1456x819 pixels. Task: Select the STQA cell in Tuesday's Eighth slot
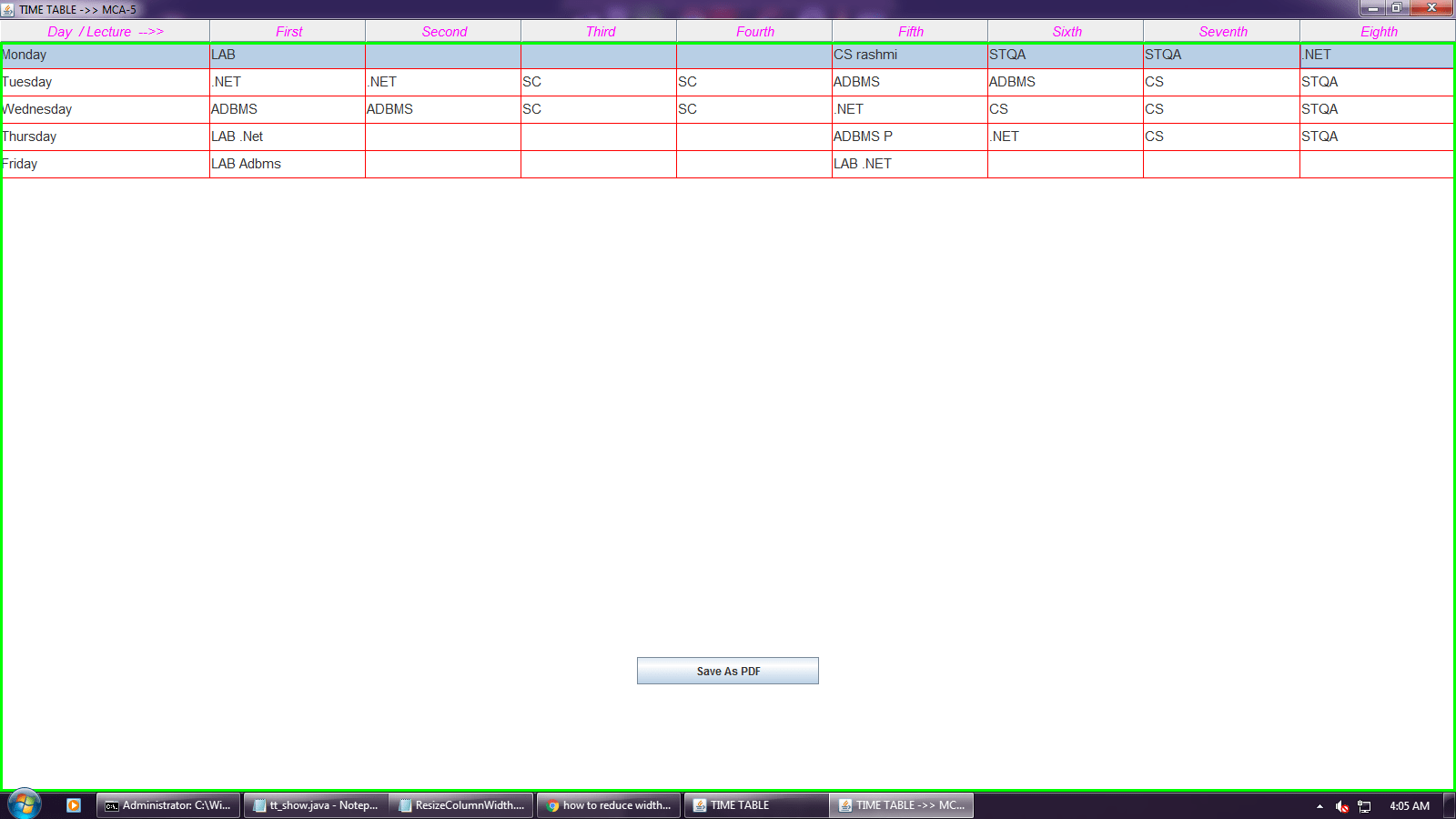[x=1374, y=82]
